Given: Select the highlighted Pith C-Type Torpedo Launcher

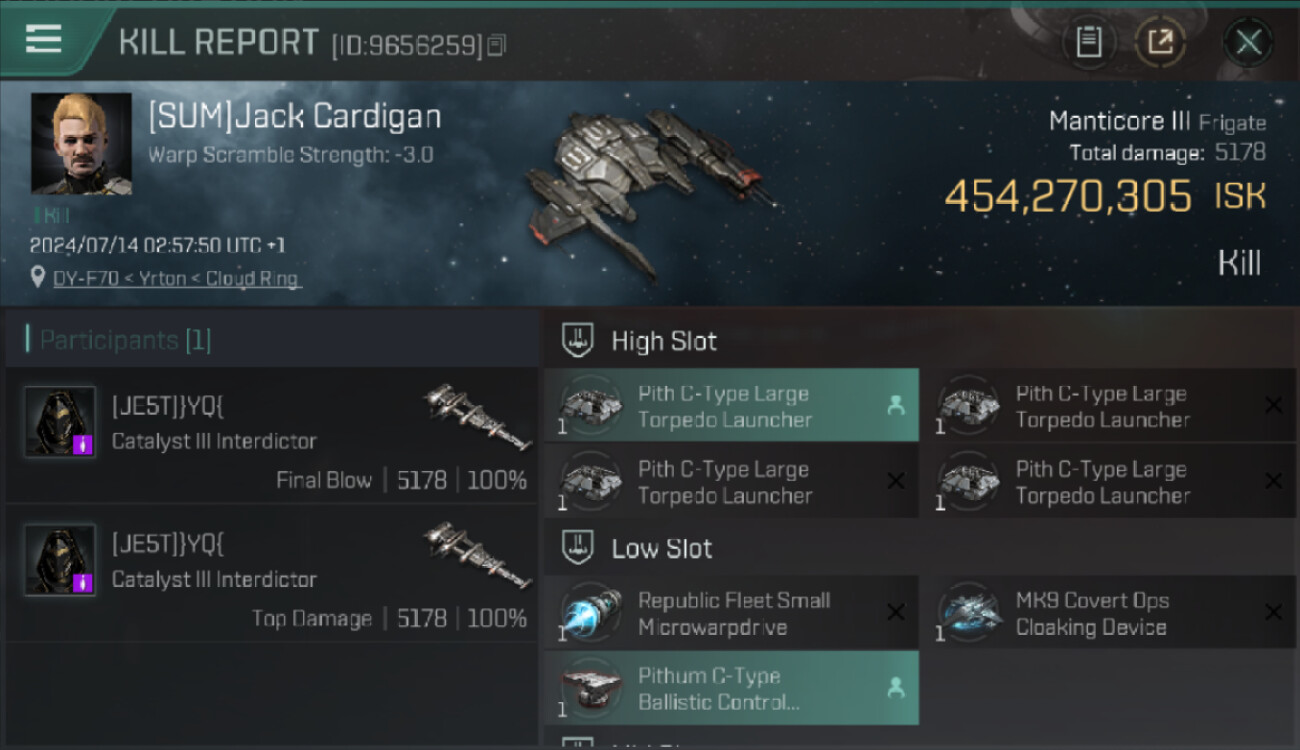Looking at the screenshot, I should click(x=731, y=405).
